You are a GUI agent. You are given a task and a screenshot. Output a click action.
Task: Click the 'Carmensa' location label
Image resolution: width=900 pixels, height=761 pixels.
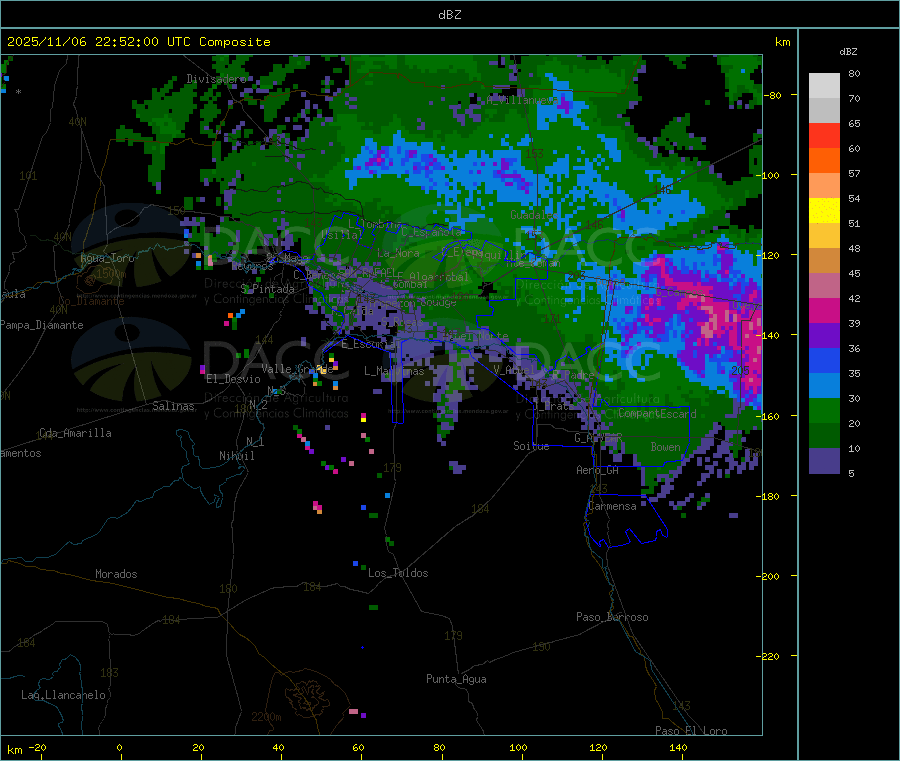612,507
